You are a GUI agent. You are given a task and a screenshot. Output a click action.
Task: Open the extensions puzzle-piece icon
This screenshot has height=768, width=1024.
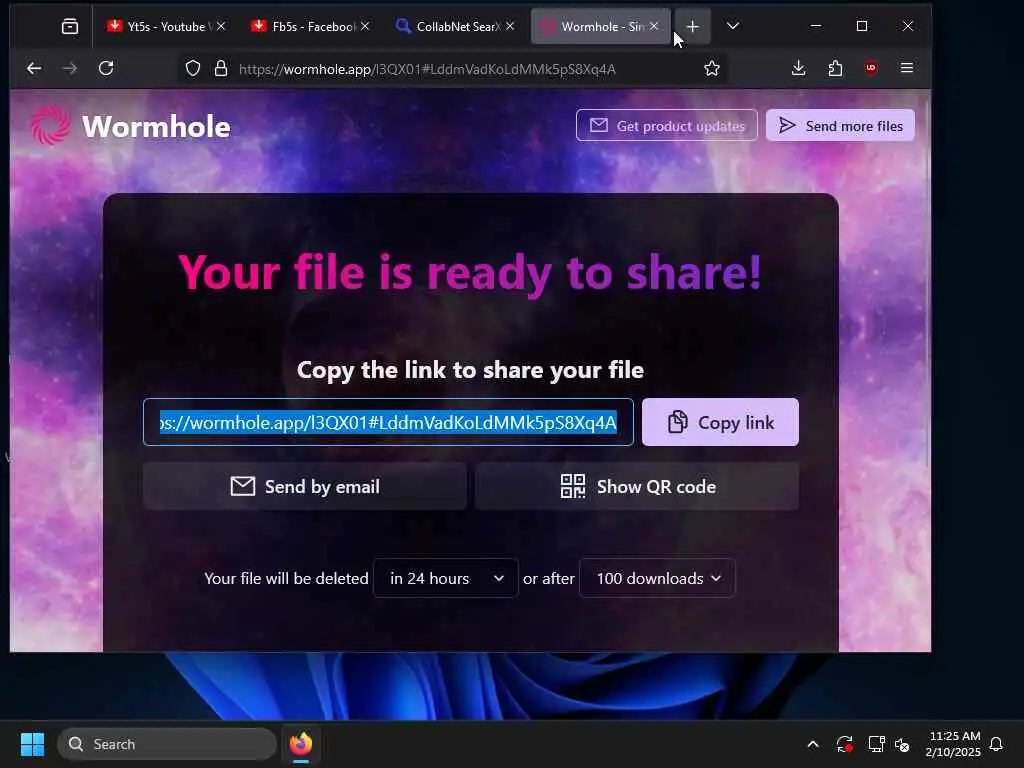(x=835, y=69)
